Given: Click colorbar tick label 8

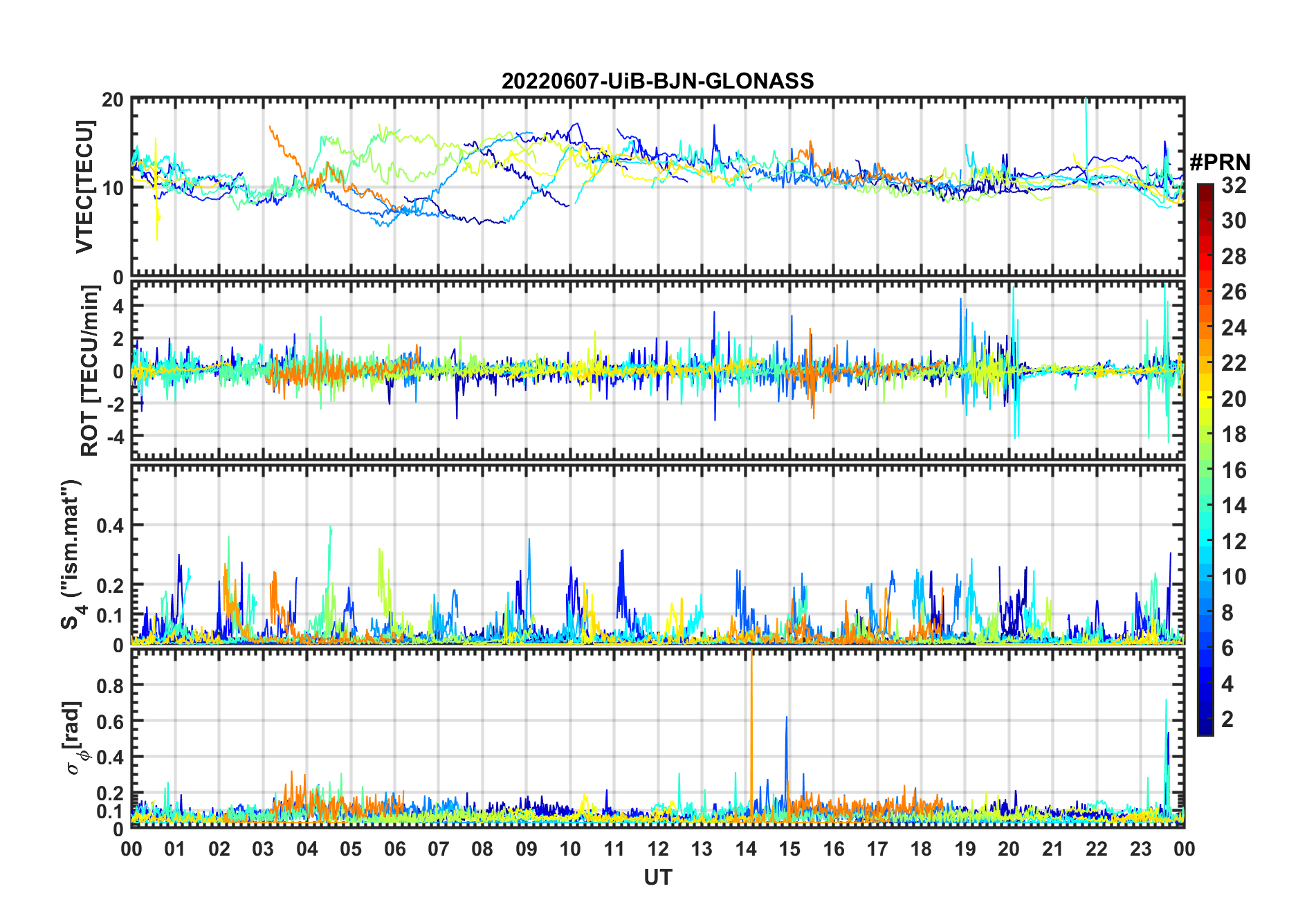Looking at the screenshot, I should pos(1227,612).
